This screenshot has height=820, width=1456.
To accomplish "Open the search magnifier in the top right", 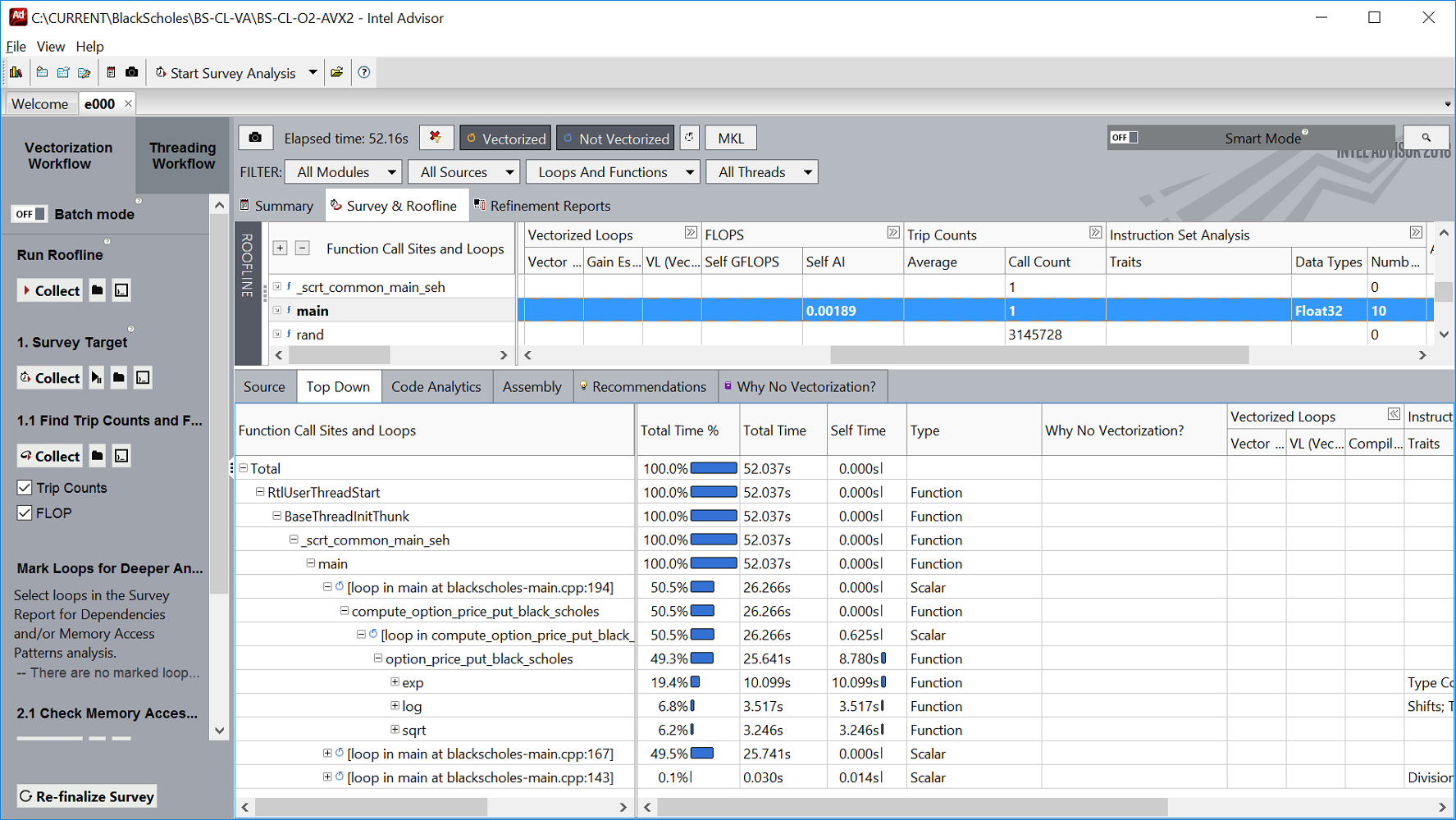I will point(1426,137).
